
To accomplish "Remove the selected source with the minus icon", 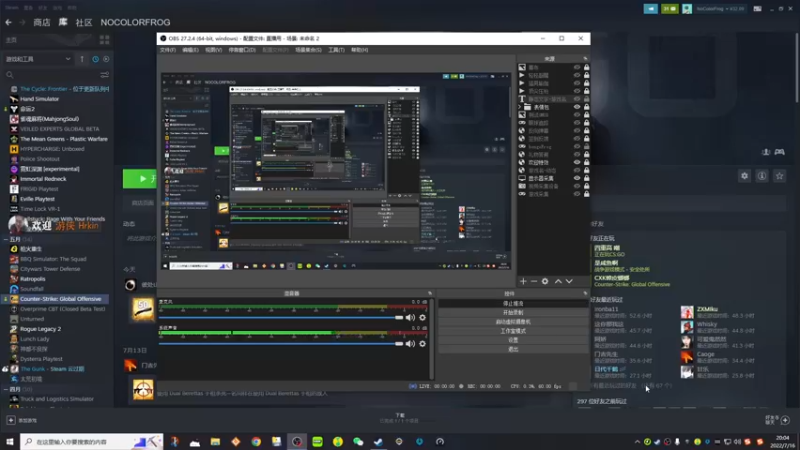I will (x=534, y=281).
